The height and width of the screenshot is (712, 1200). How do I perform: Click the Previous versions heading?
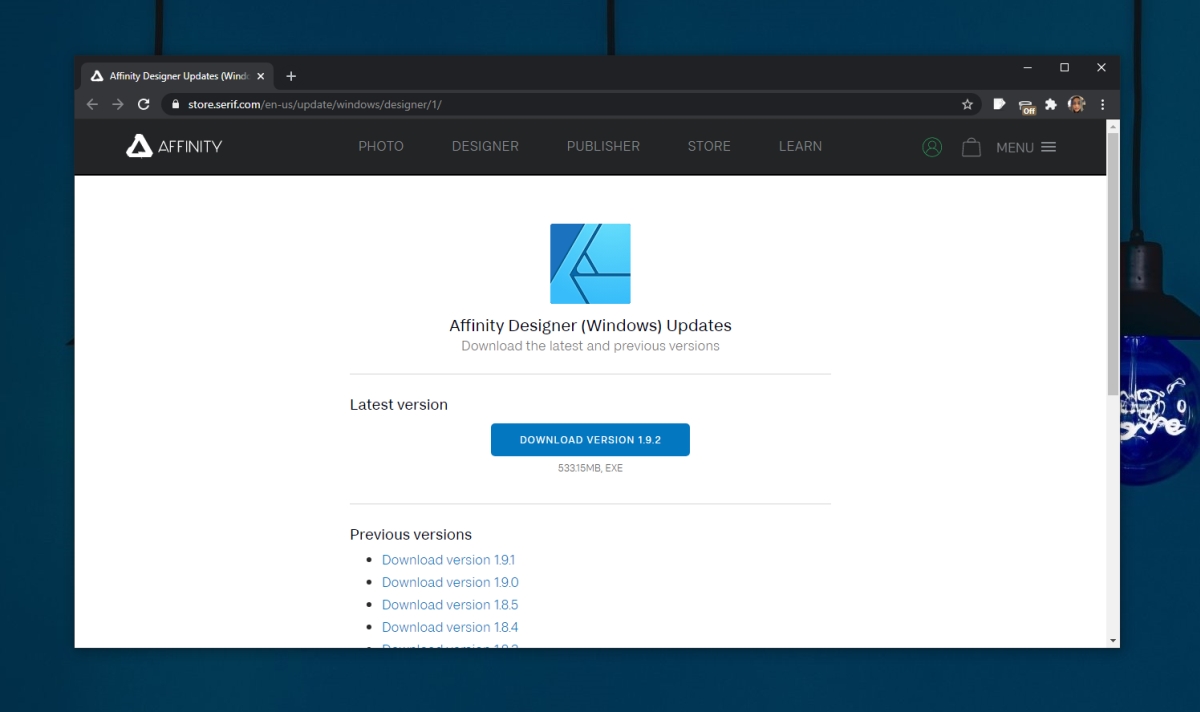pyautogui.click(x=411, y=534)
